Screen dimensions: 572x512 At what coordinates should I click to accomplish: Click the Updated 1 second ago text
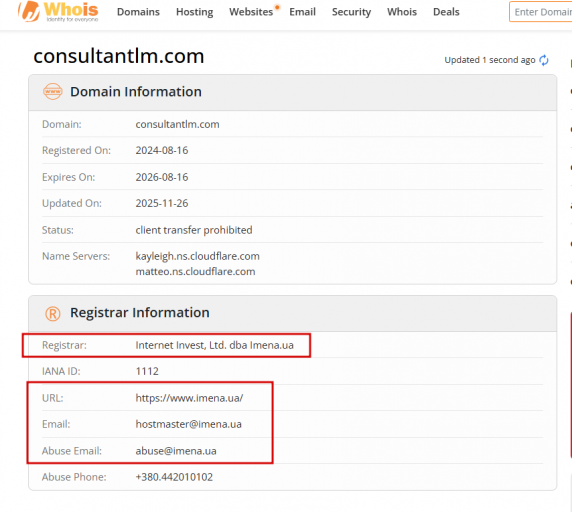[490, 60]
